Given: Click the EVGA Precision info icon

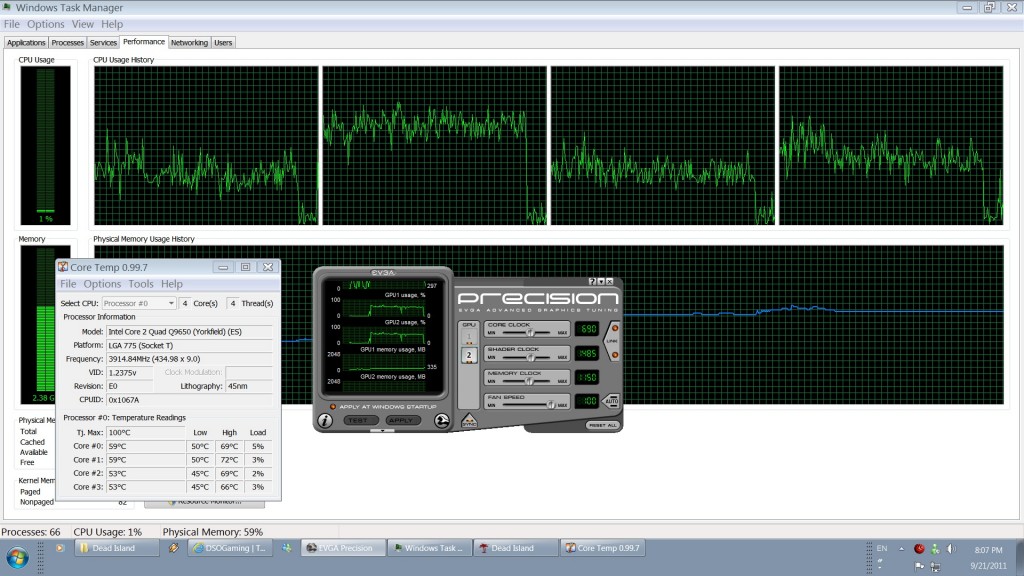Looking at the screenshot, I should click(x=325, y=421).
